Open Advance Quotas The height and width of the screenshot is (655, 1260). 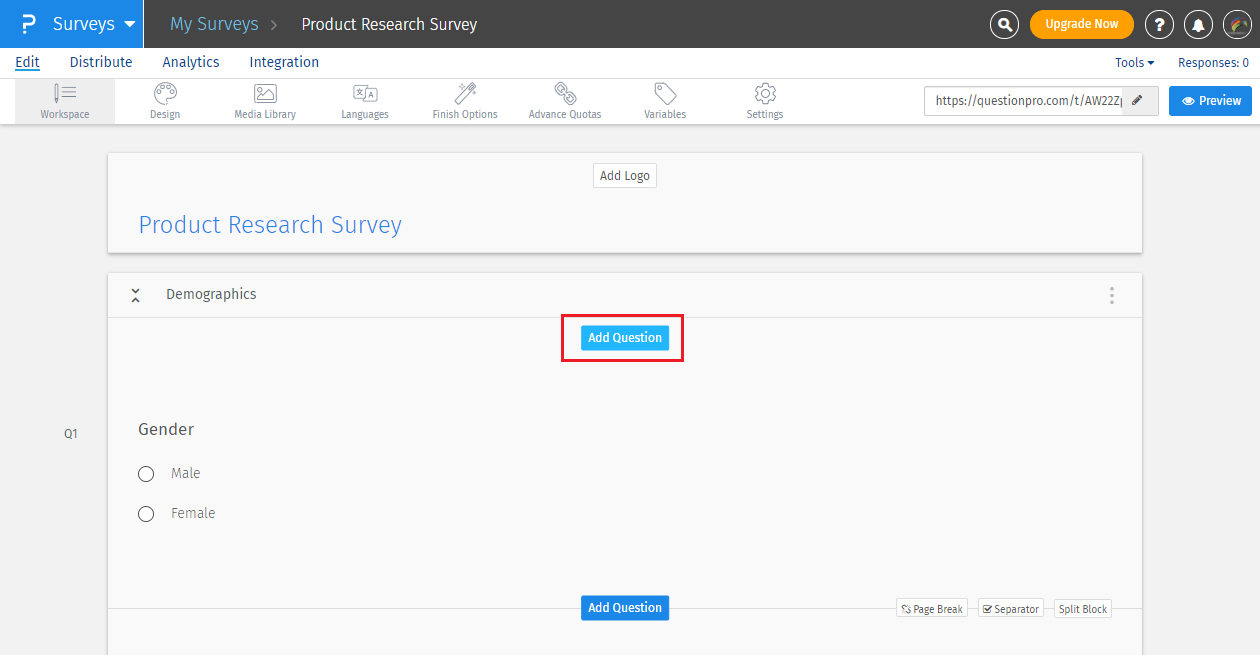pyautogui.click(x=564, y=100)
